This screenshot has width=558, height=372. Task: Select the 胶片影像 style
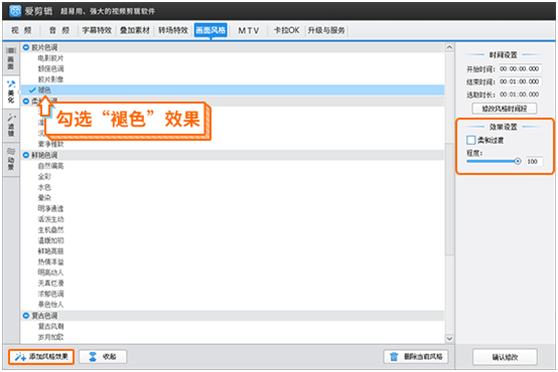tap(51, 79)
